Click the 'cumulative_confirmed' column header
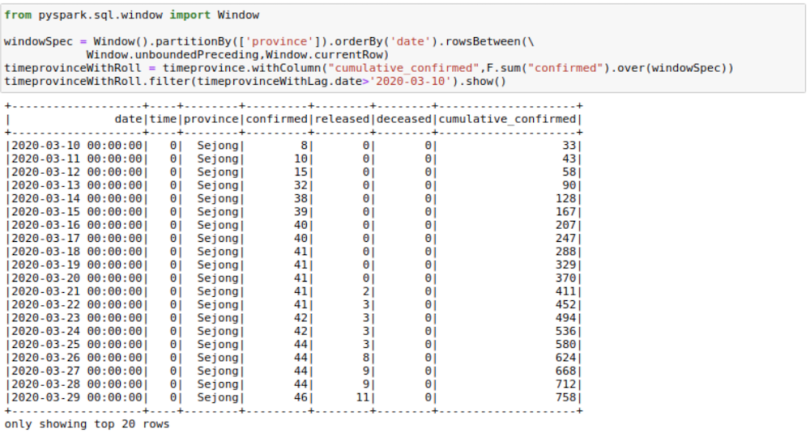The height and width of the screenshot is (437, 810). pos(507,119)
